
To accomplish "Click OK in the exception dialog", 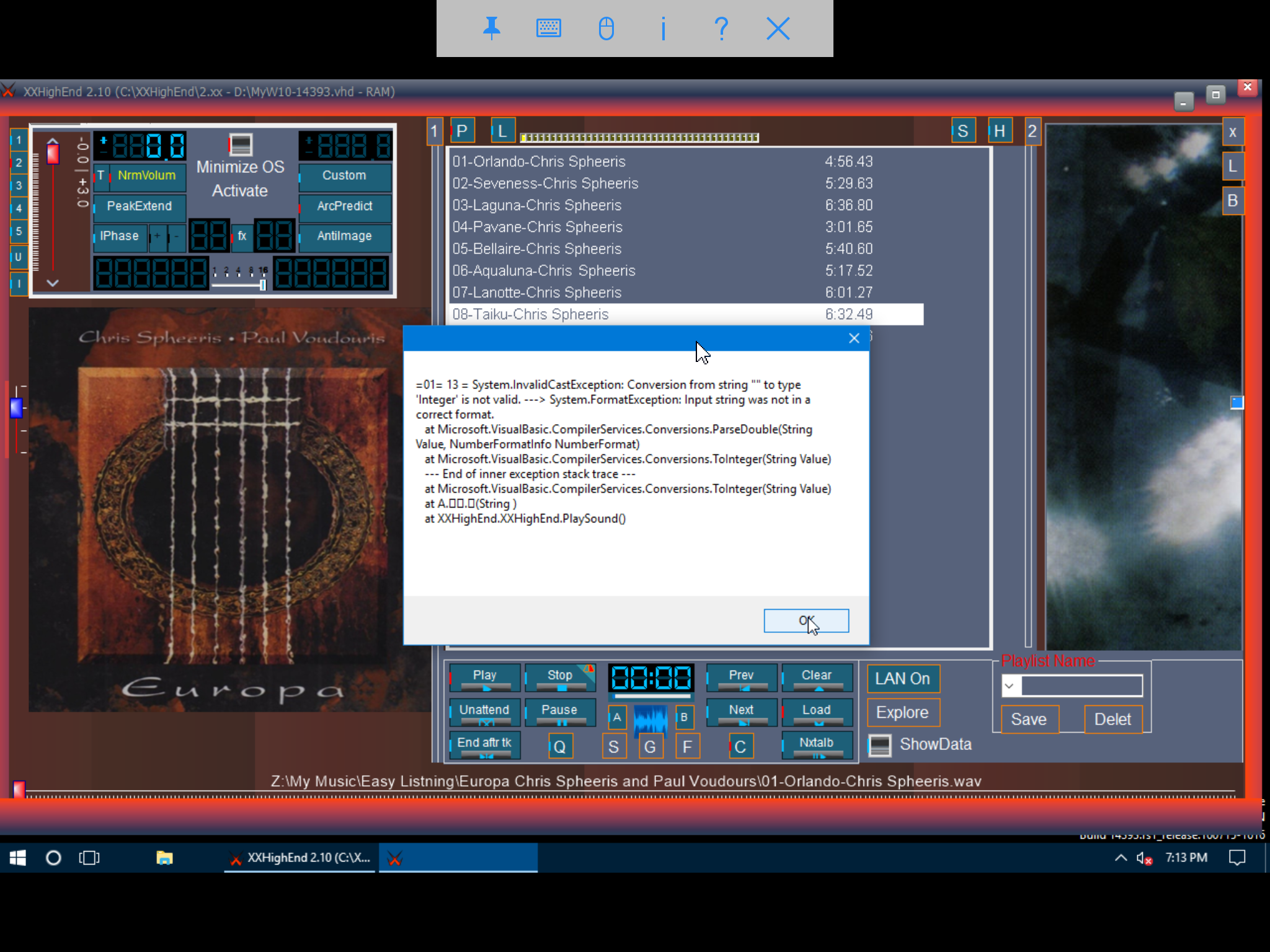I will click(806, 620).
